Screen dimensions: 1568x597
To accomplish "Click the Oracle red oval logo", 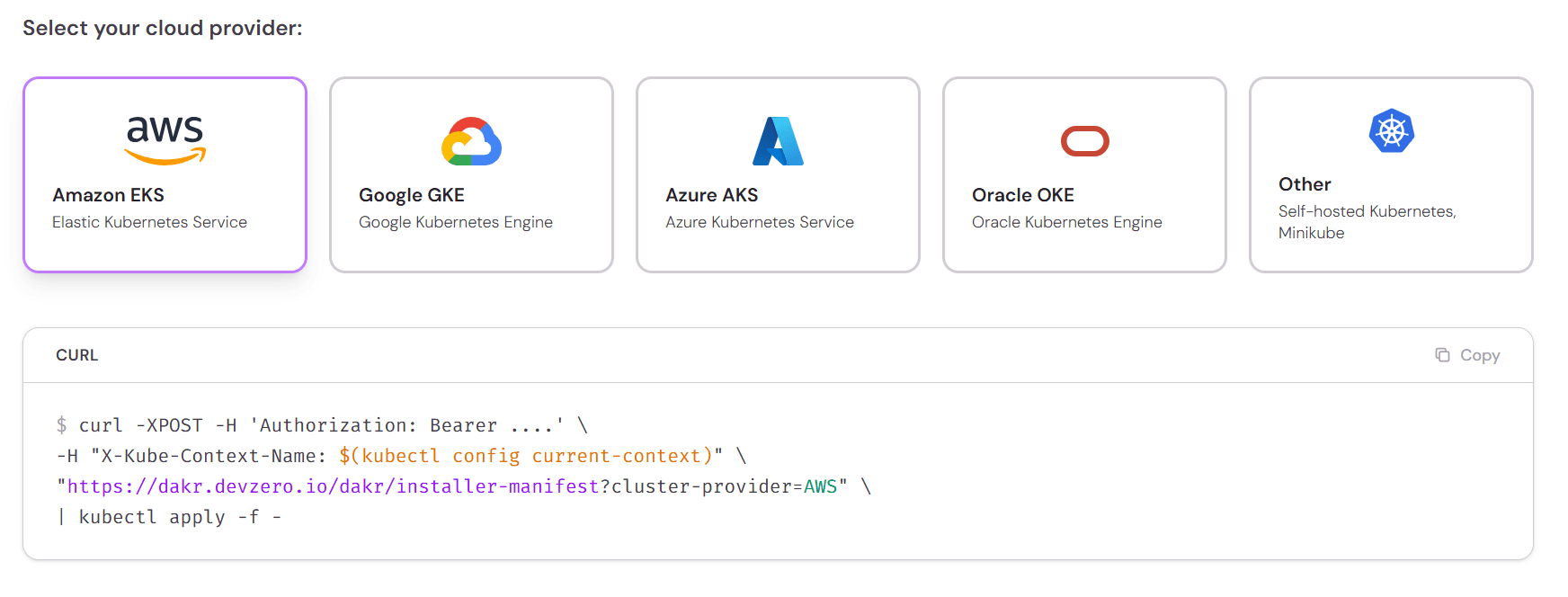I will coord(1085,141).
